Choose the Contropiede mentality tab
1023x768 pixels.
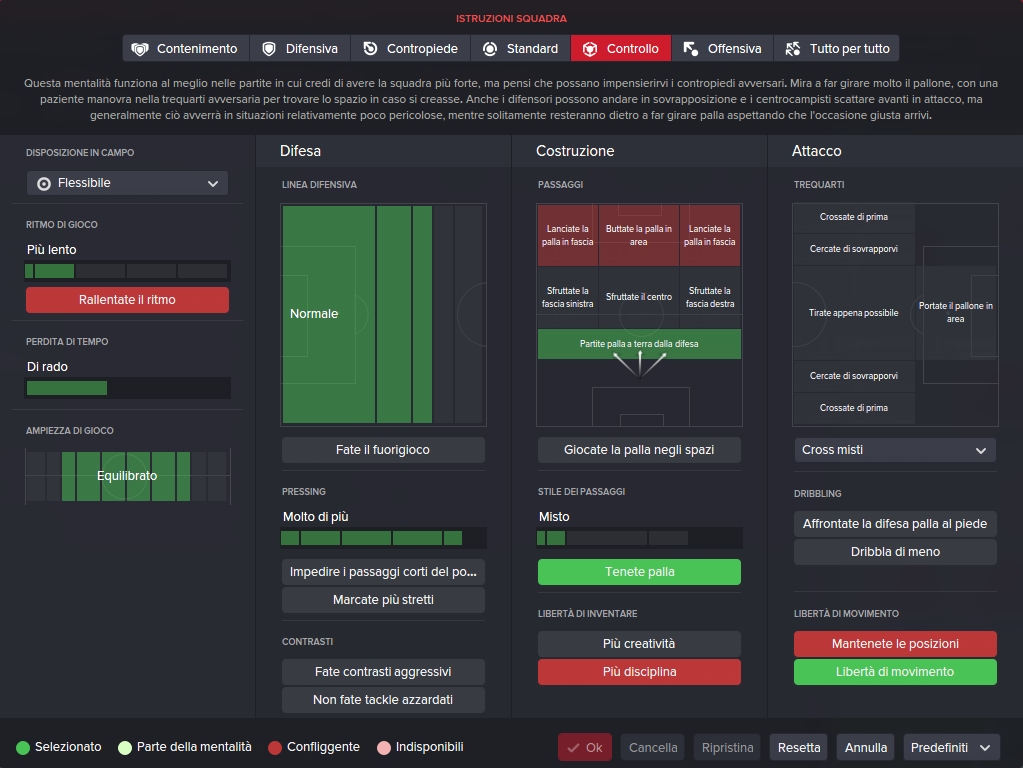pos(410,49)
